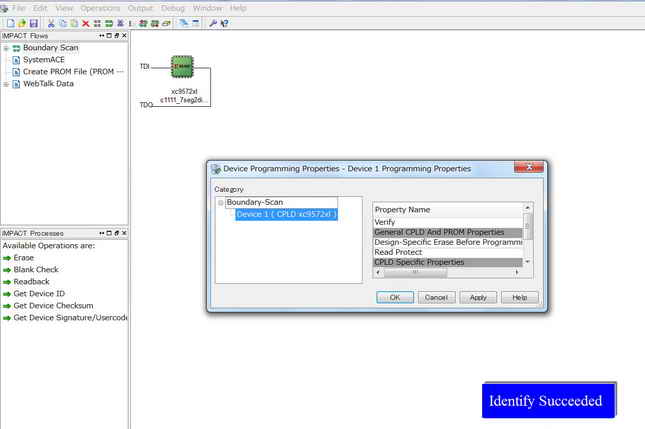Click the Identify Succeeded status banner
This screenshot has height=429, width=645.
549,400
